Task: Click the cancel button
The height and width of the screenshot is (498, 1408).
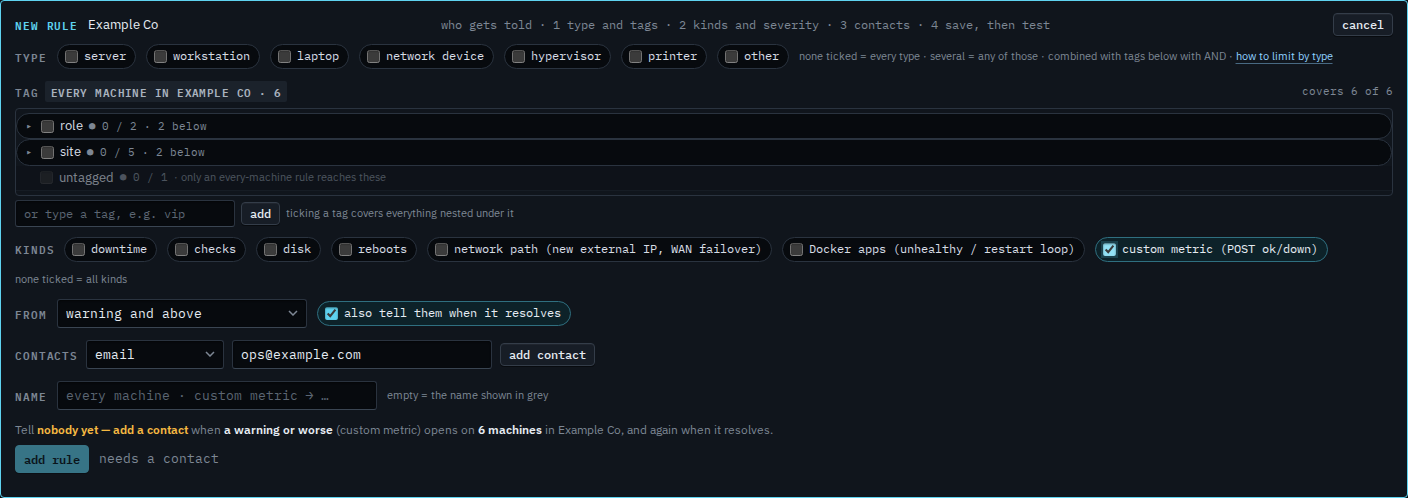Action: (x=1362, y=25)
